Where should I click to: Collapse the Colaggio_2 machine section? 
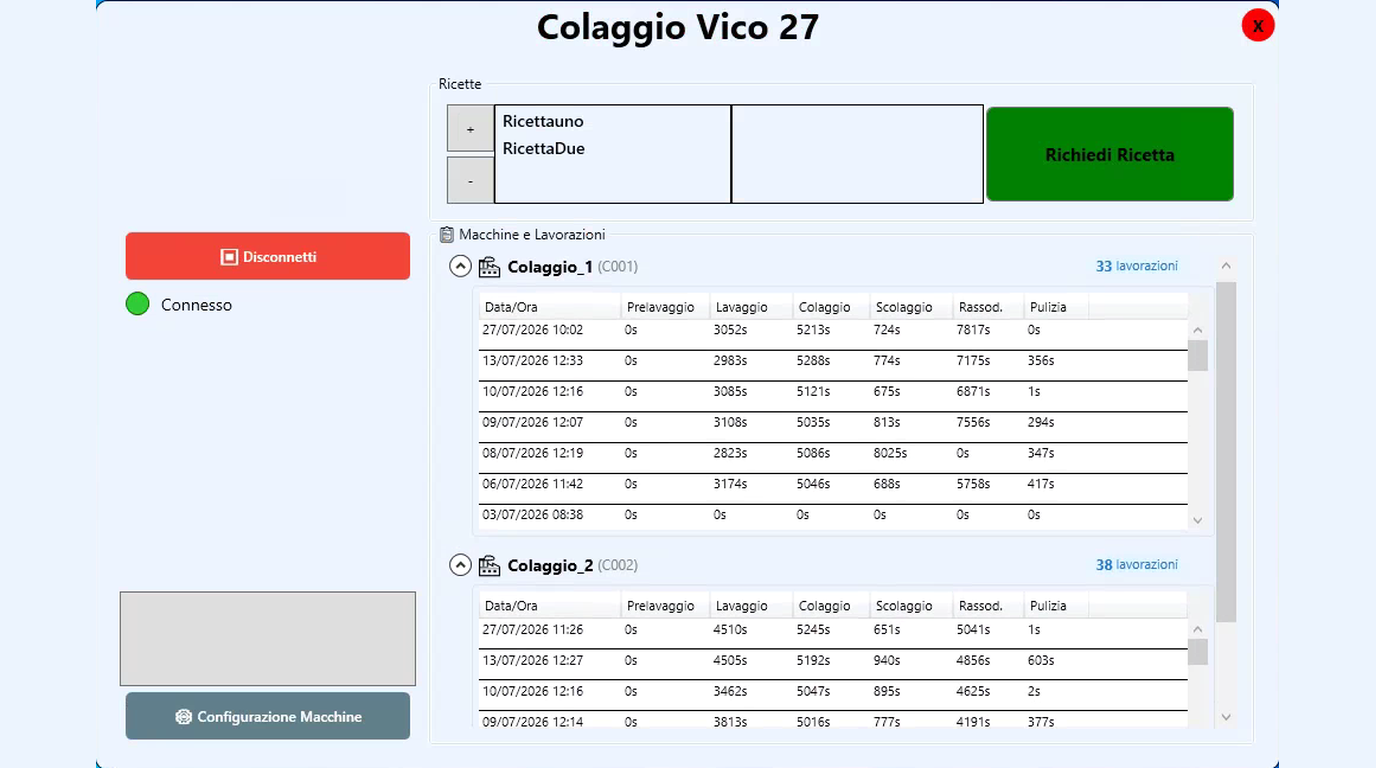(x=460, y=566)
